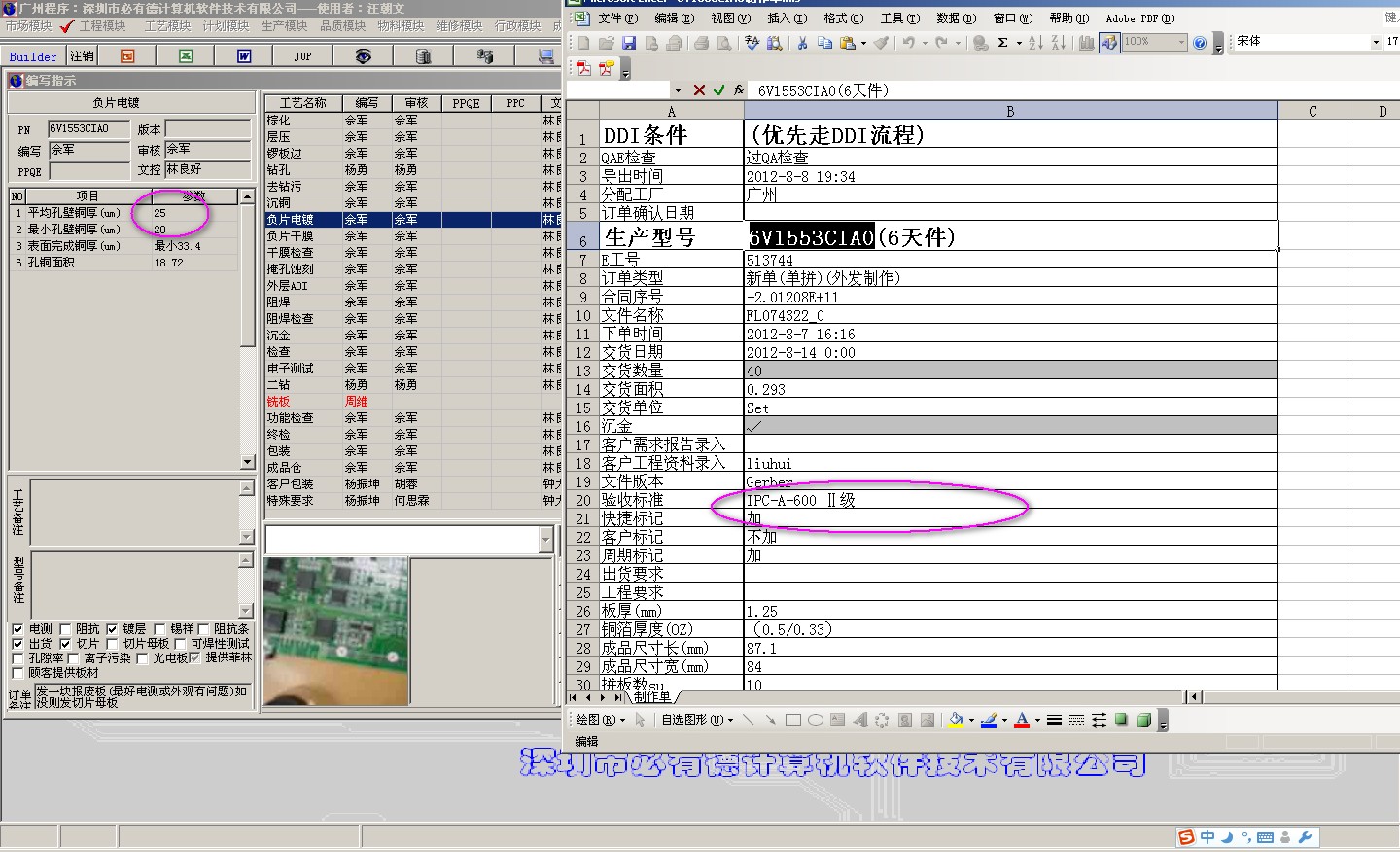Click the Word icon in the Builder toolbar
The height and width of the screenshot is (852, 1400).
tap(244, 56)
